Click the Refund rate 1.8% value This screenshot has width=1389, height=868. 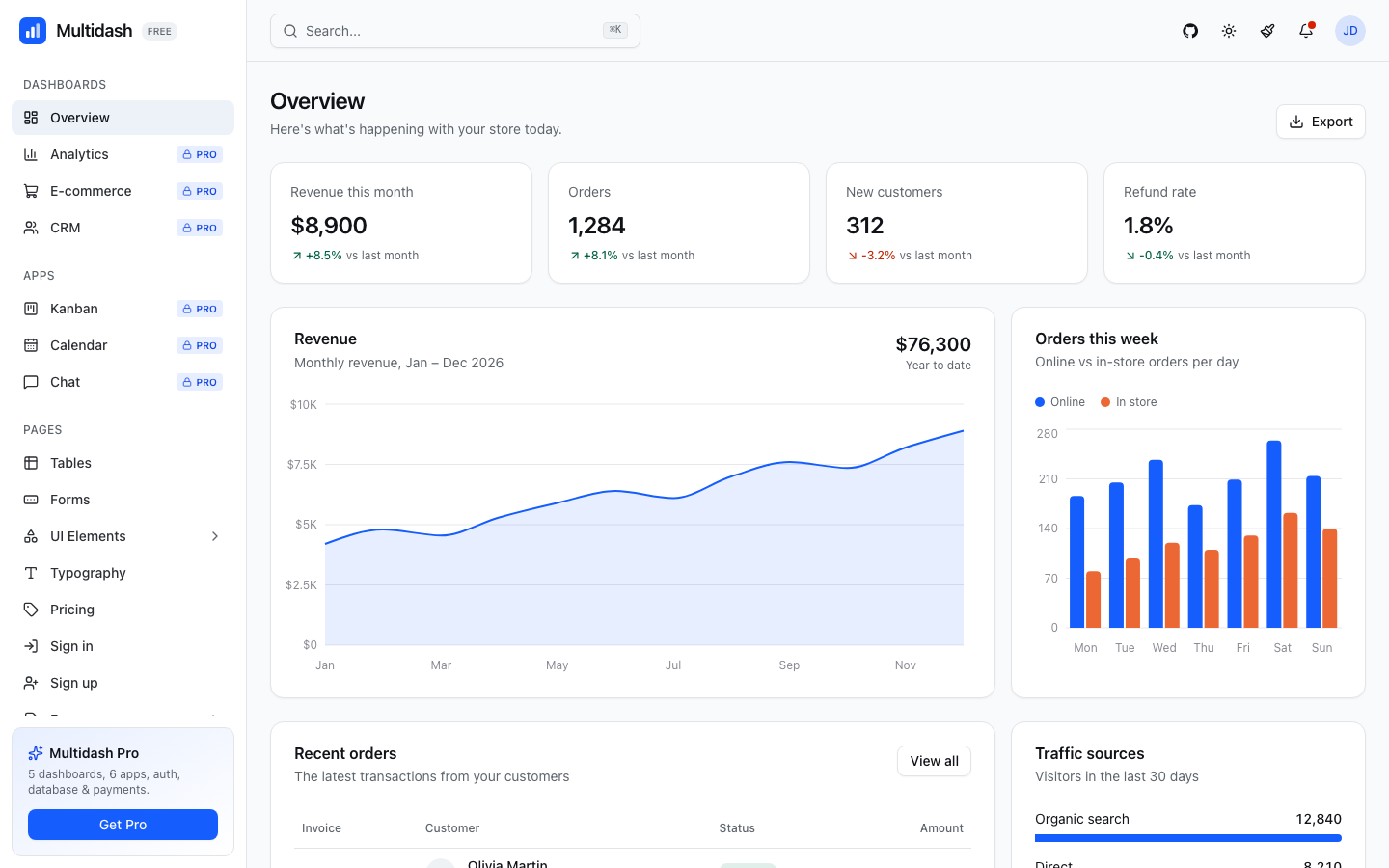1149,226
